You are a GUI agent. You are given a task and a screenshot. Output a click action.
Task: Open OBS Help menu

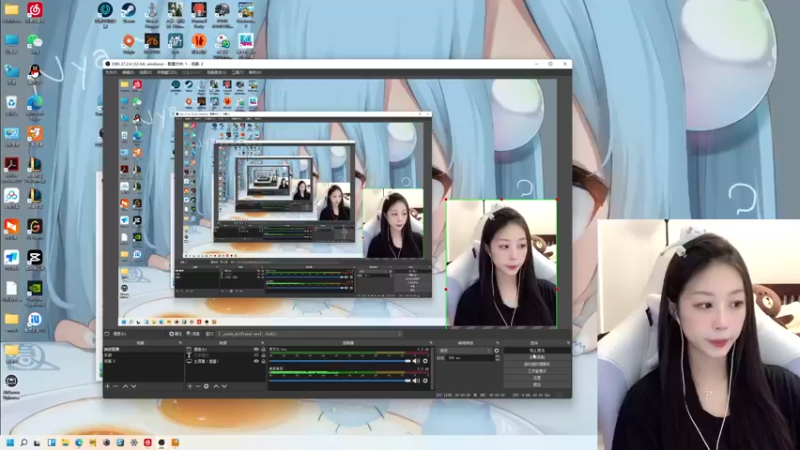(x=255, y=72)
